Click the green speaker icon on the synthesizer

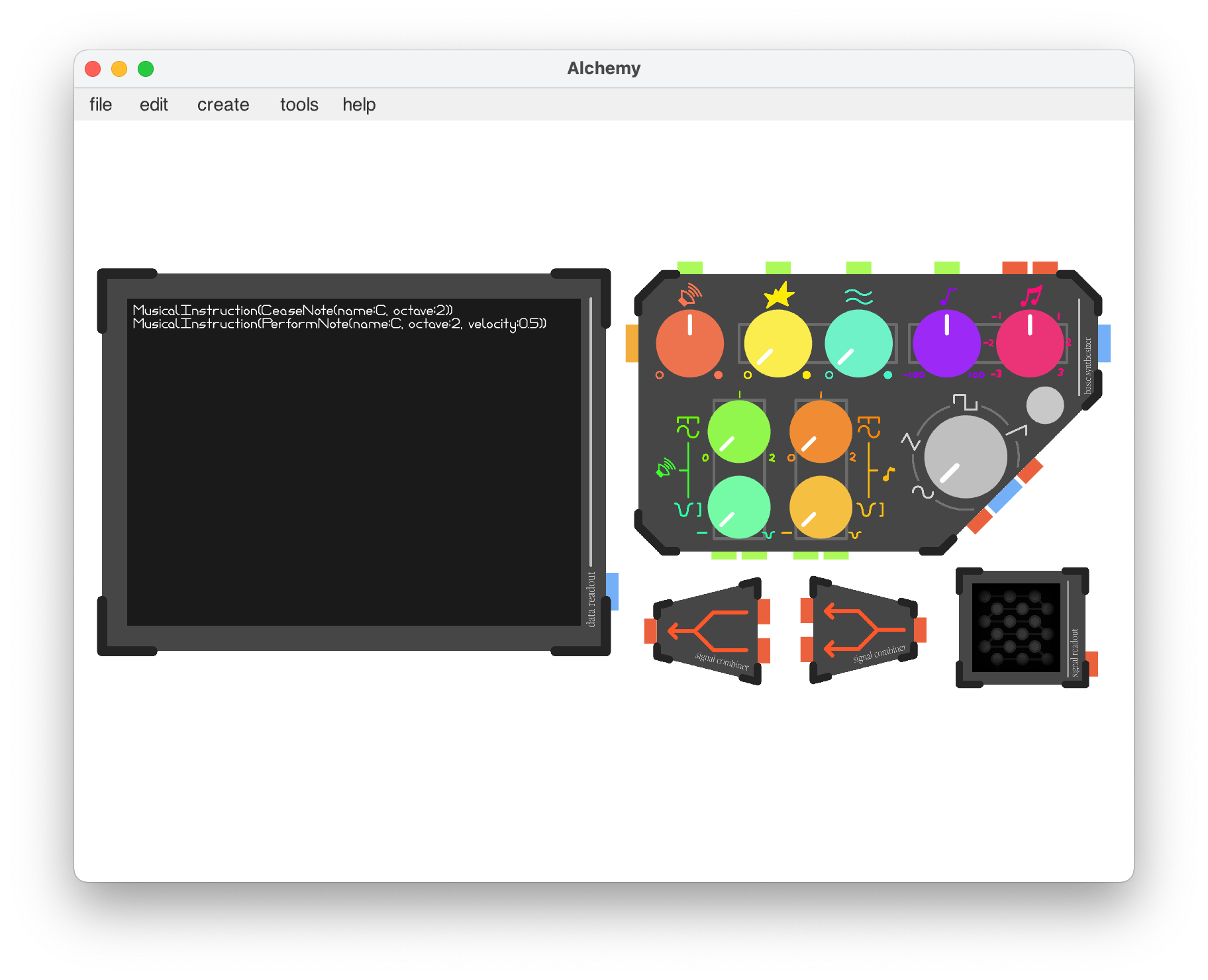(x=665, y=467)
